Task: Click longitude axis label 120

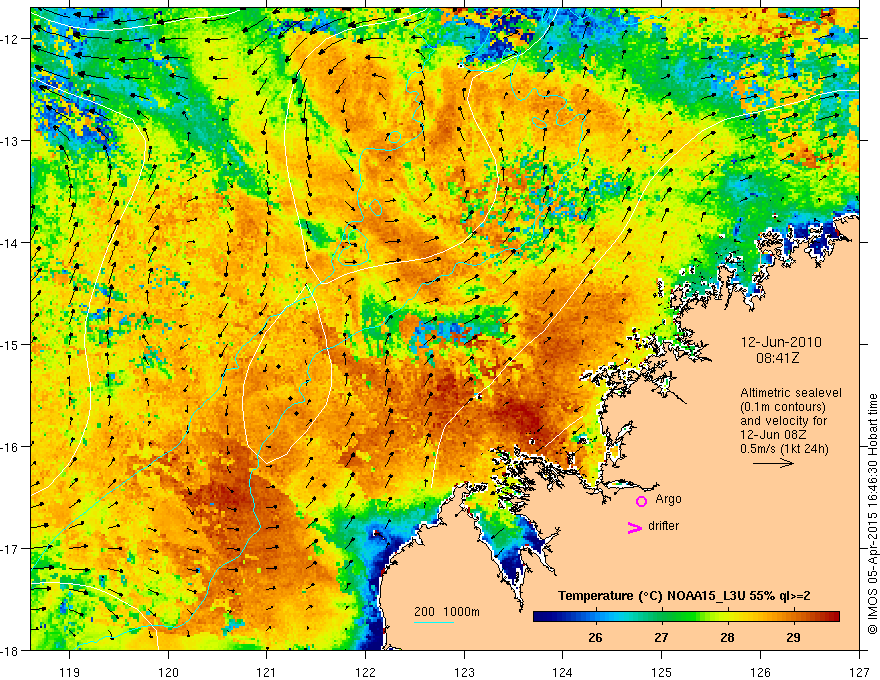Action: click(168, 672)
